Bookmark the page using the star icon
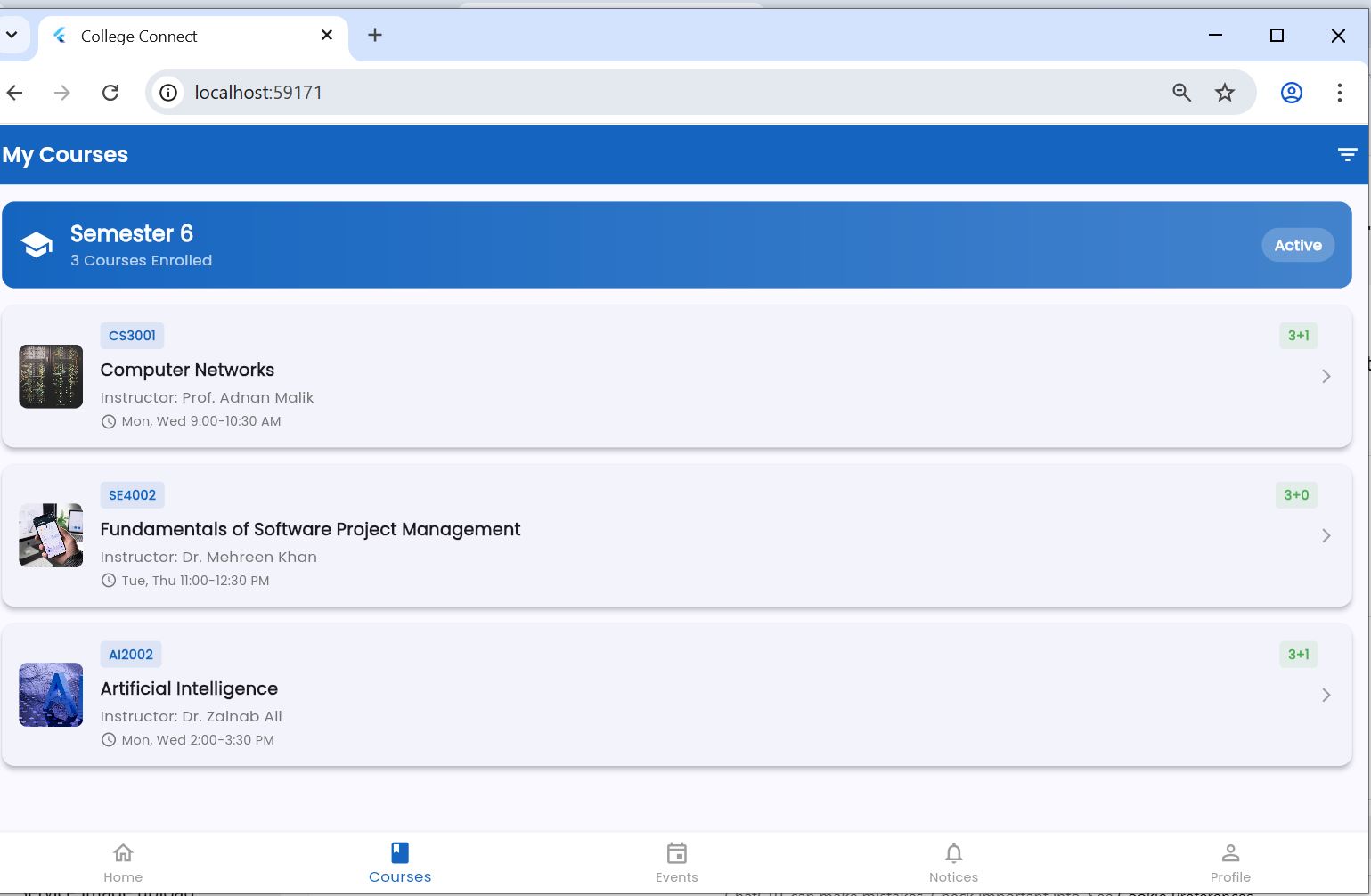Viewport: 1371px width, 896px height. [x=1225, y=92]
